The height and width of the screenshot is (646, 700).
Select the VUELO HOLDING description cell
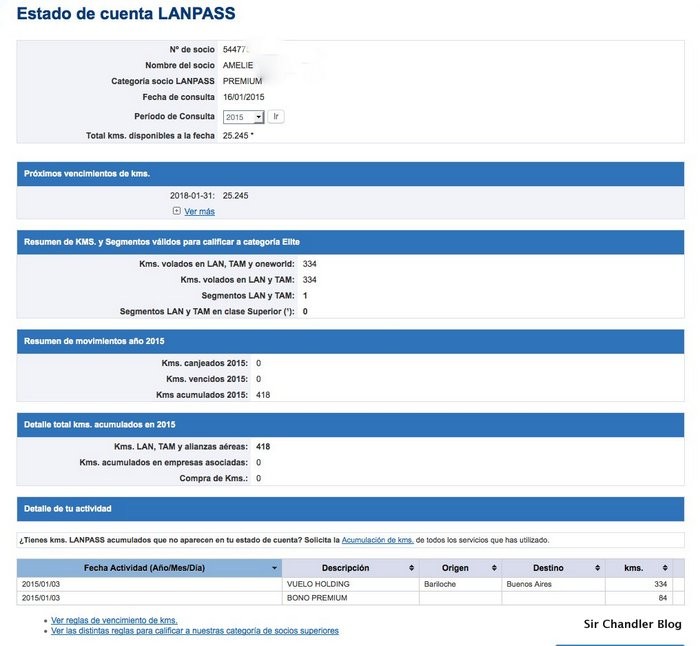[350, 584]
